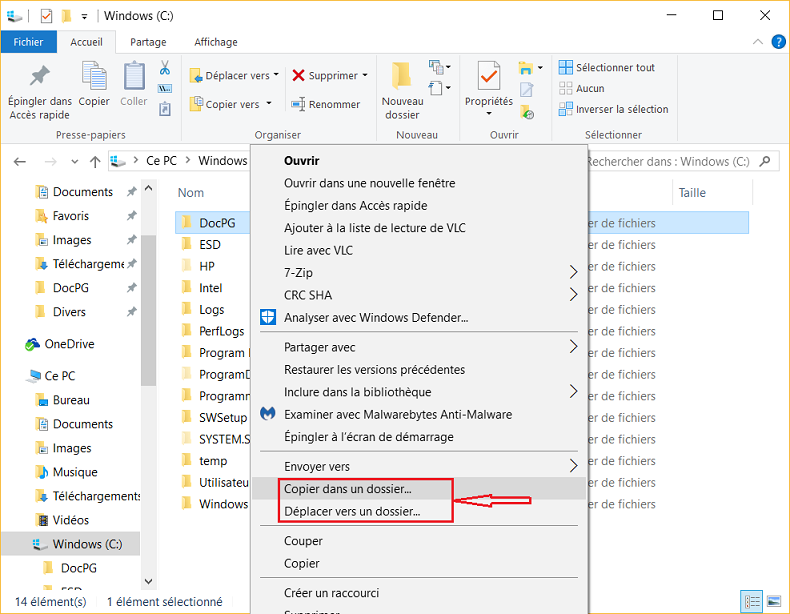Click the new folder icon in the title bar
The height and width of the screenshot is (614, 790).
click(66, 16)
